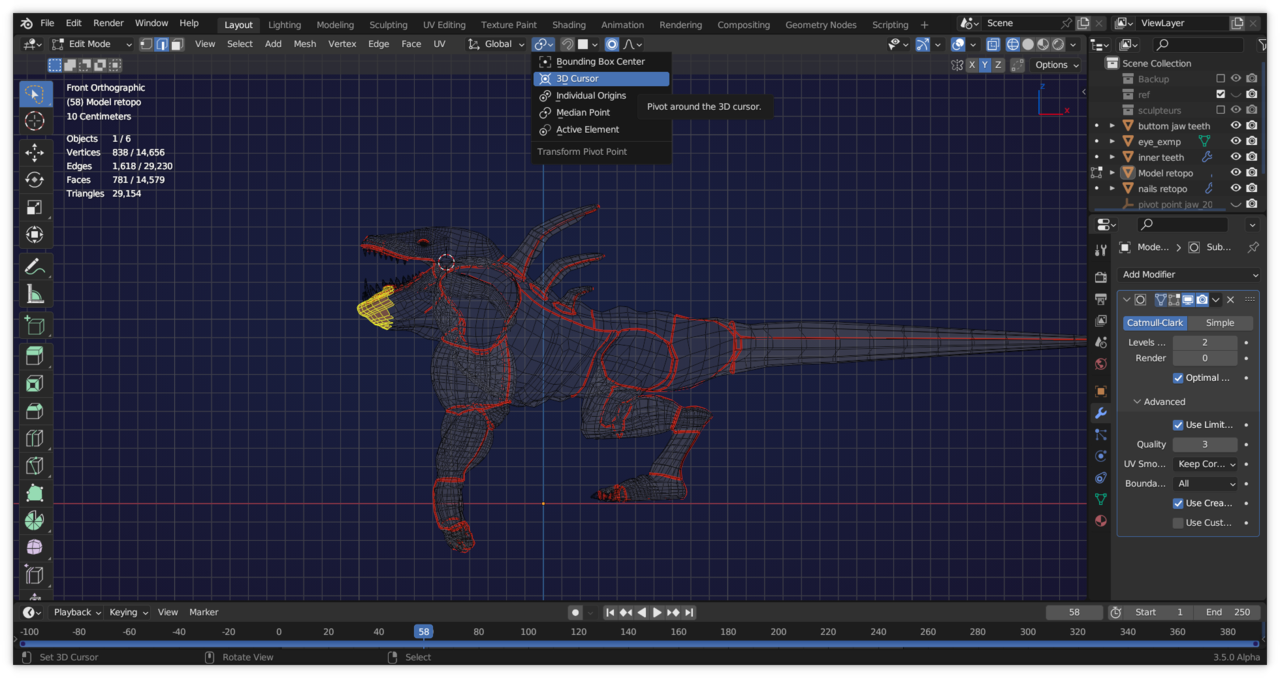1280x678 pixels.
Task: Click the End frame 250 field
Action: (x=1228, y=612)
